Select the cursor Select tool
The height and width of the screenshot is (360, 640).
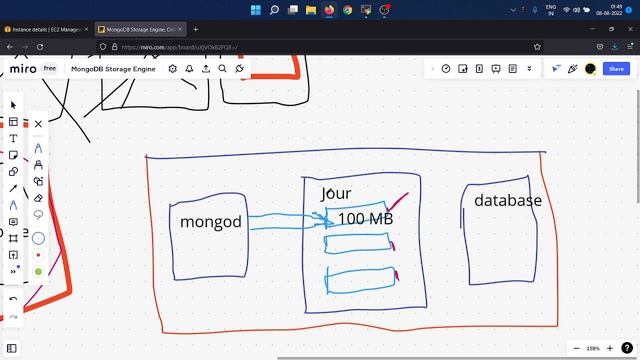13,105
